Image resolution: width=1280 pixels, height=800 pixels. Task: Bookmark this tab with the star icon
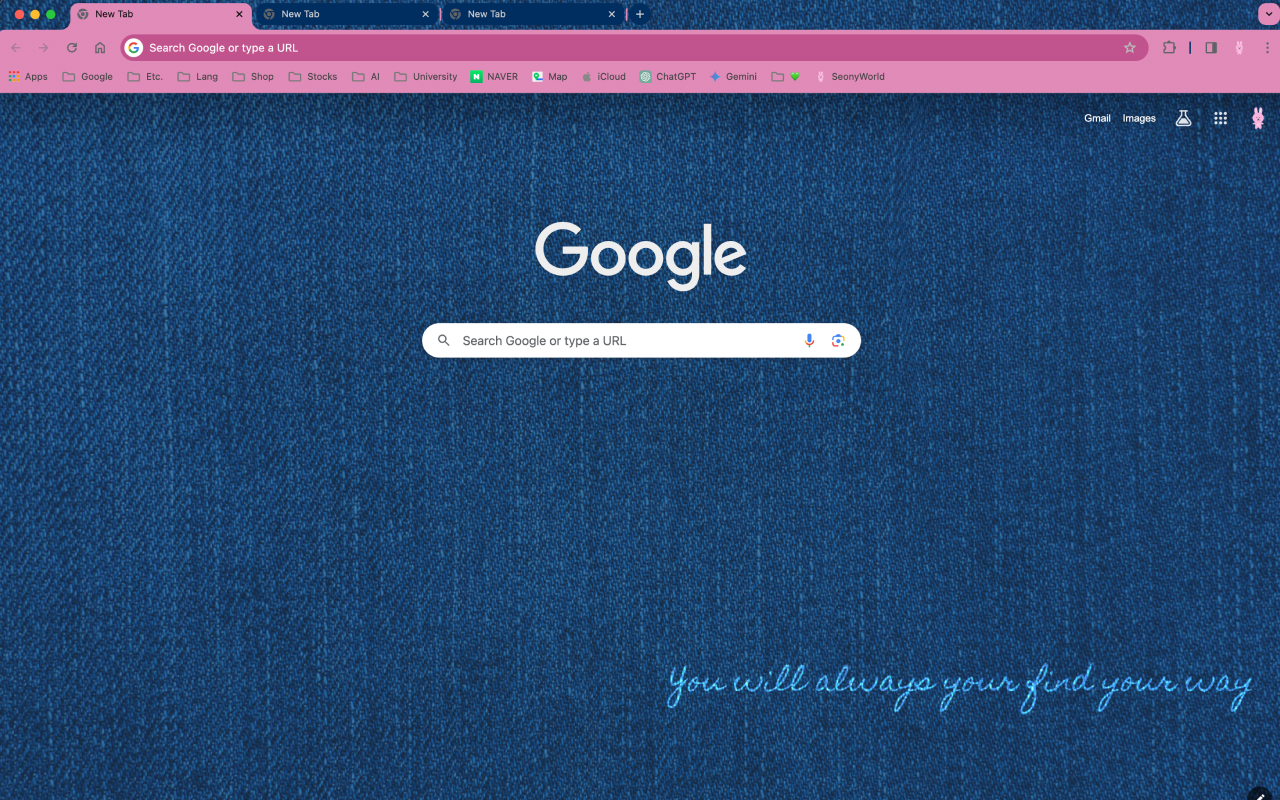click(1130, 48)
